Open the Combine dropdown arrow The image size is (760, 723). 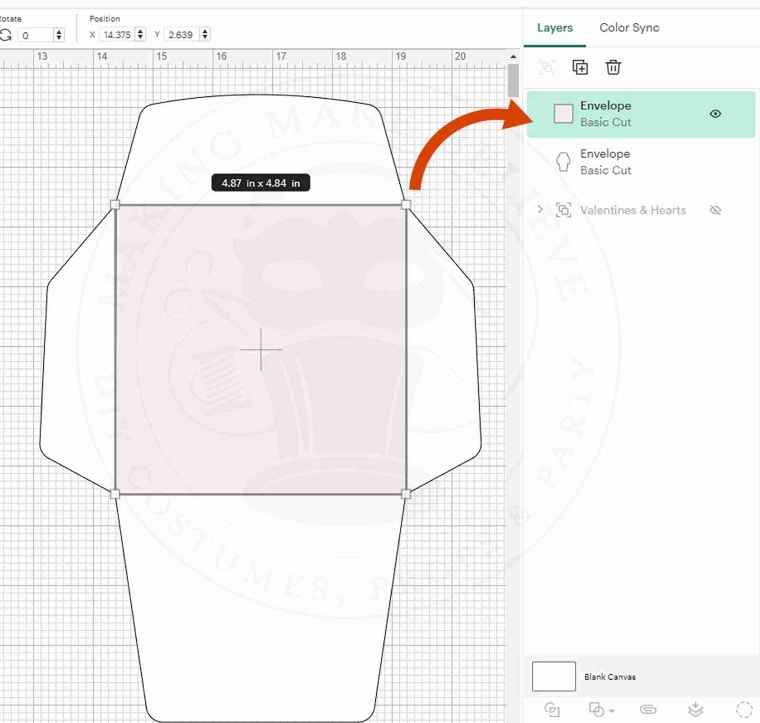click(611, 710)
